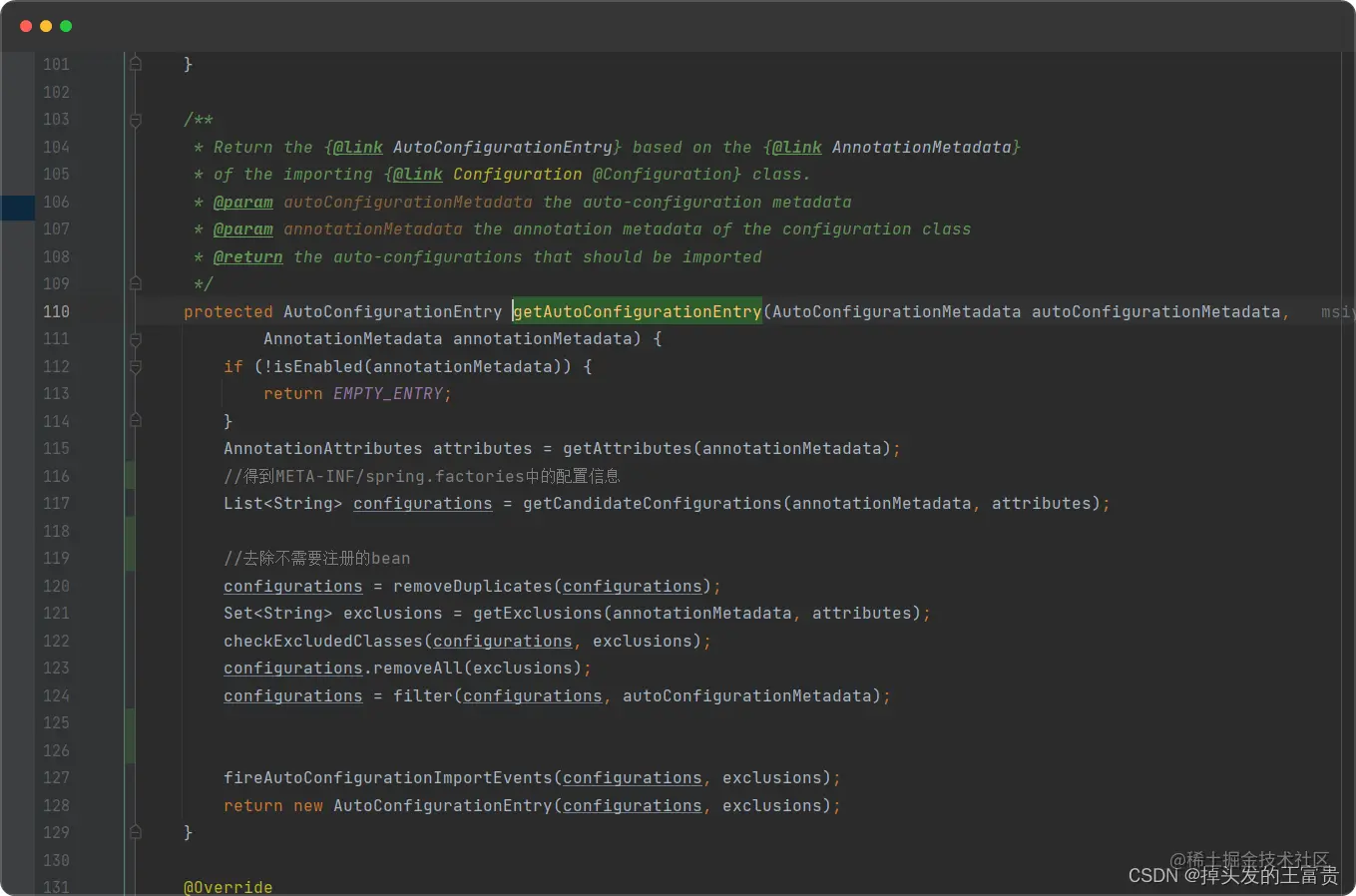Screen dimensions: 1356x896
Task: Click the return keyword on line 128
Action: pyautogui.click(x=253, y=806)
